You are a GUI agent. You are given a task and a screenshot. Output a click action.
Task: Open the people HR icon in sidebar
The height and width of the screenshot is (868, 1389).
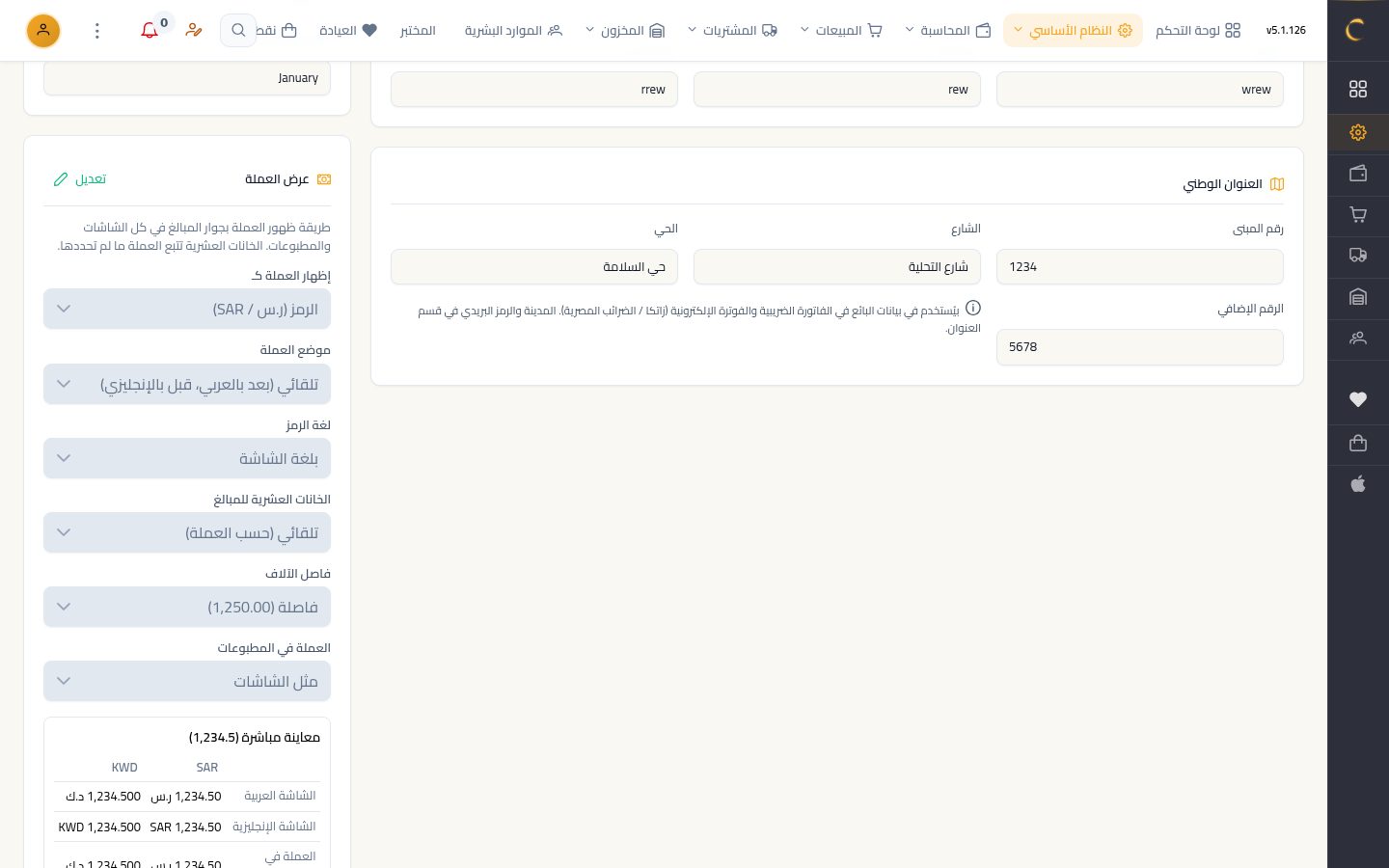[x=1358, y=339]
